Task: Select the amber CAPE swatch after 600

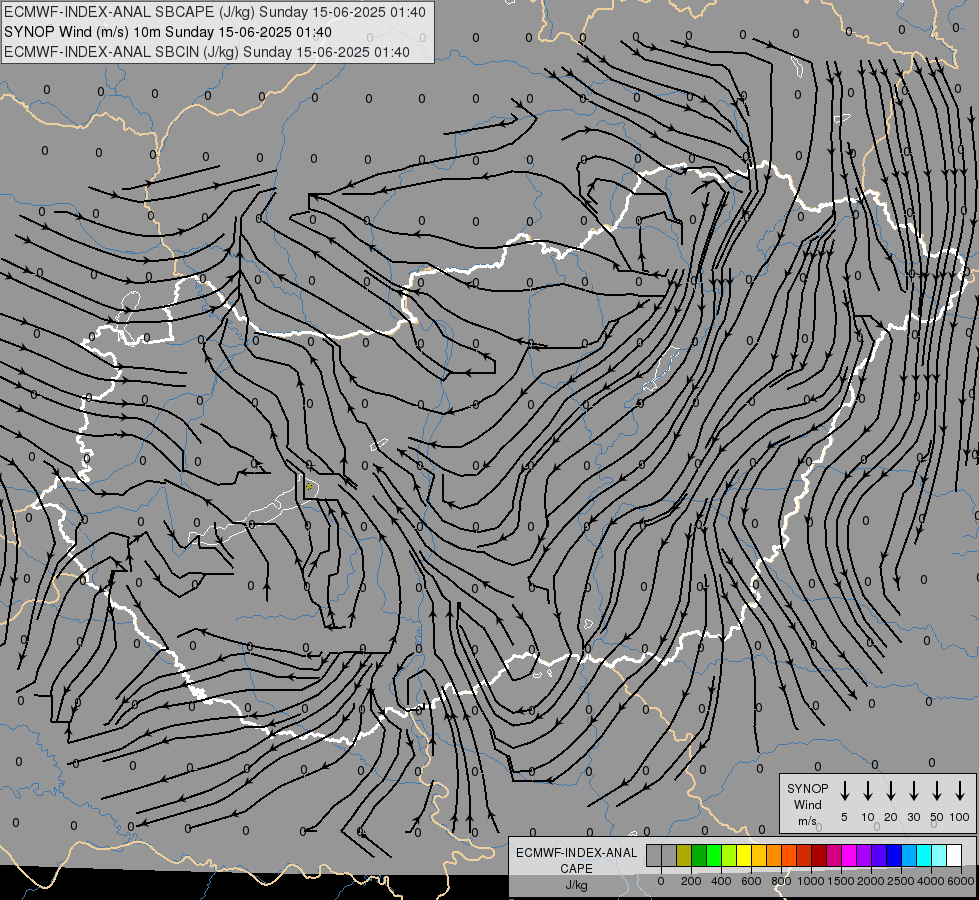Action: tap(759, 855)
